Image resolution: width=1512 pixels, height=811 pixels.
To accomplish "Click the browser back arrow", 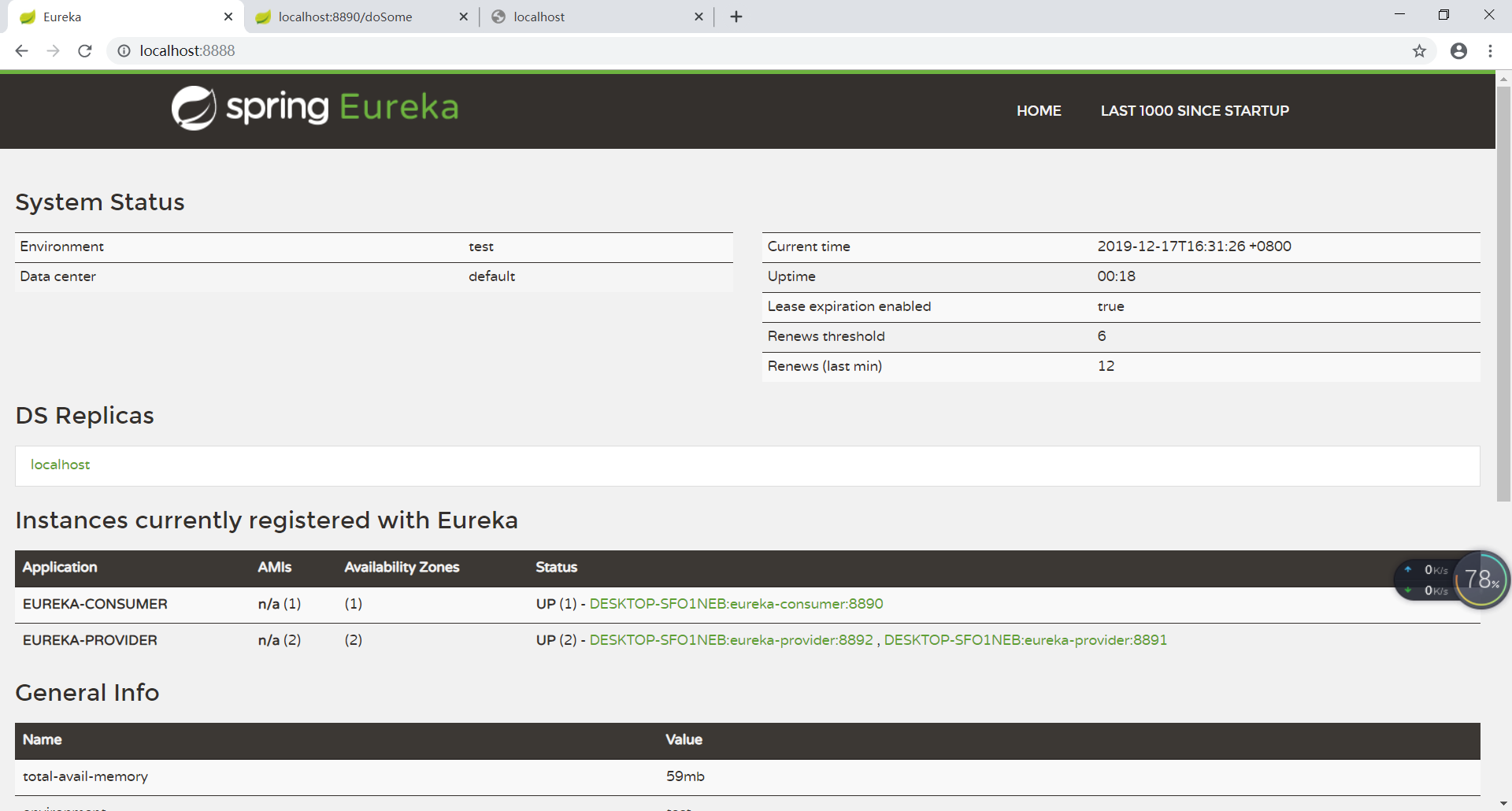I will 22,51.
